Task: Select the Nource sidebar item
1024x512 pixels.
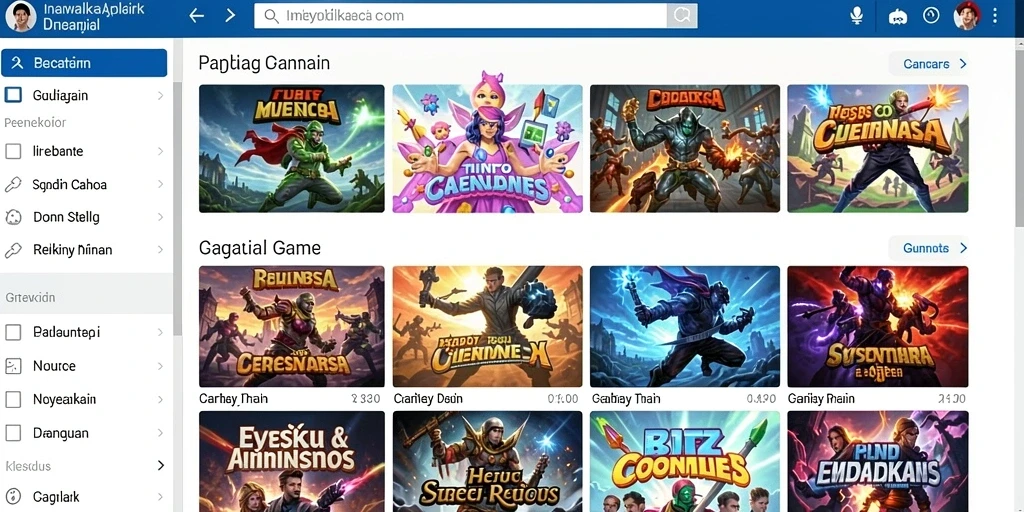Action: click(85, 366)
